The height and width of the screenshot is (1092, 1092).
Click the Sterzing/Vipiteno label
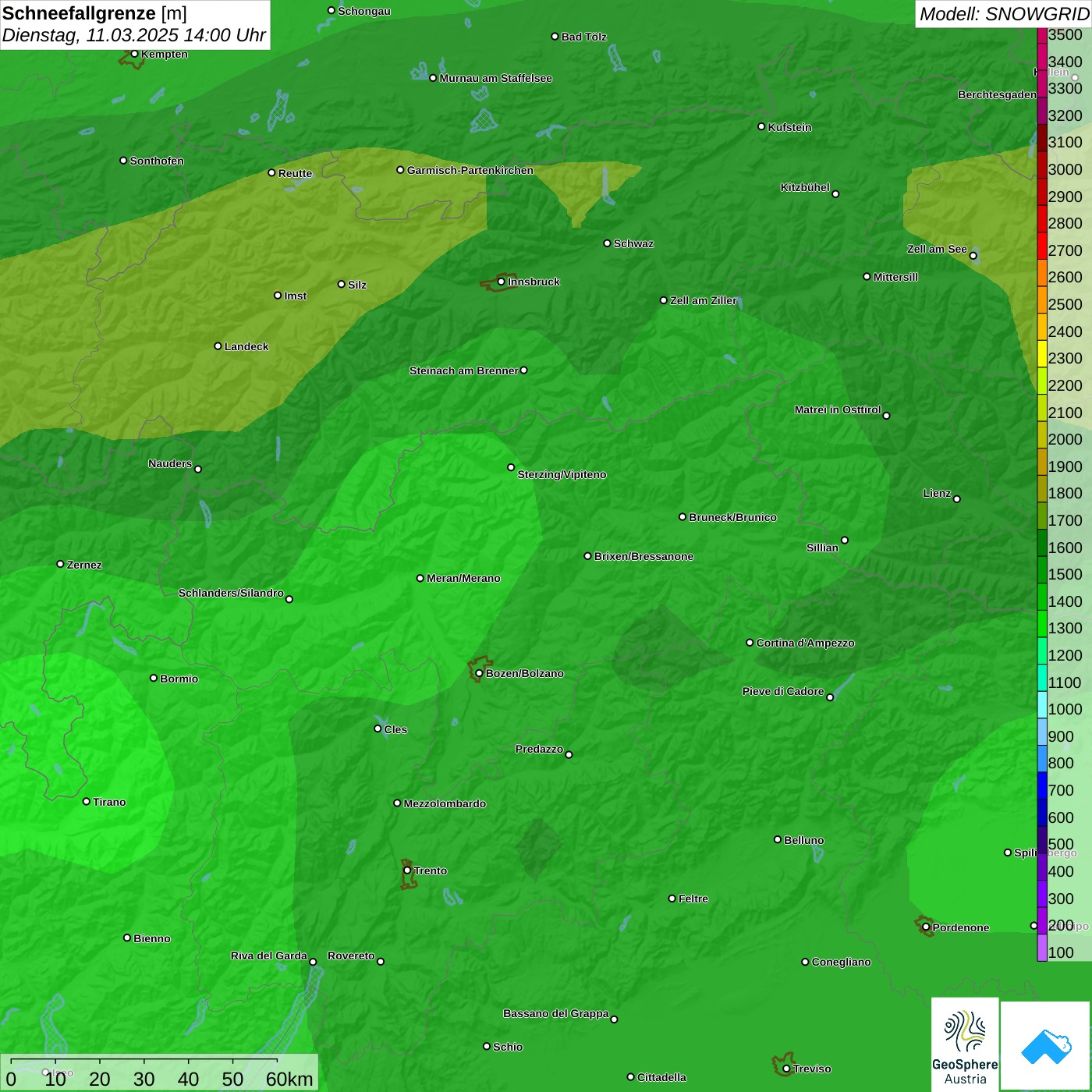pyautogui.click(x=562, y=474)
